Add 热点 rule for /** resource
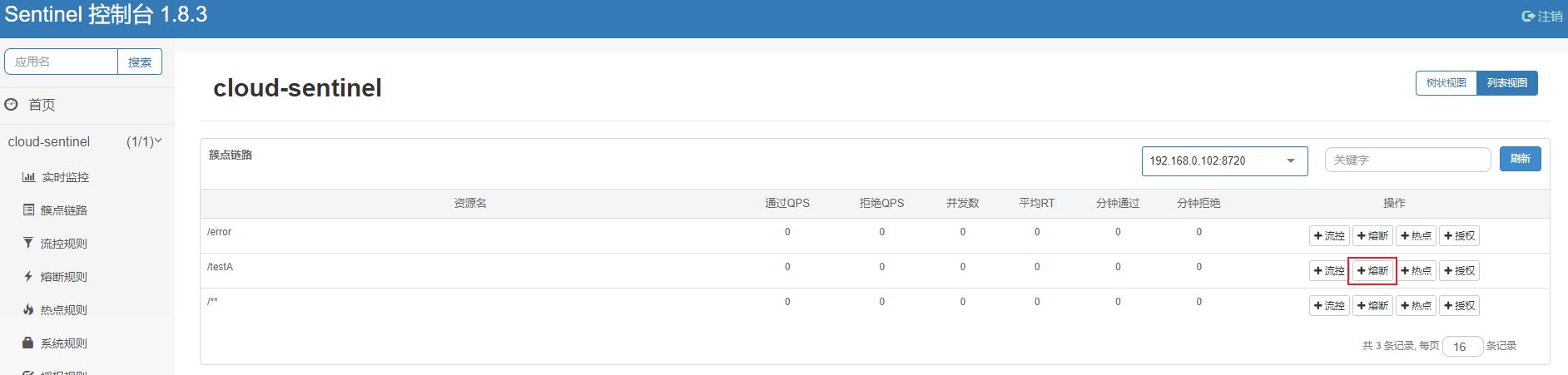 [x=1416, y=306]
